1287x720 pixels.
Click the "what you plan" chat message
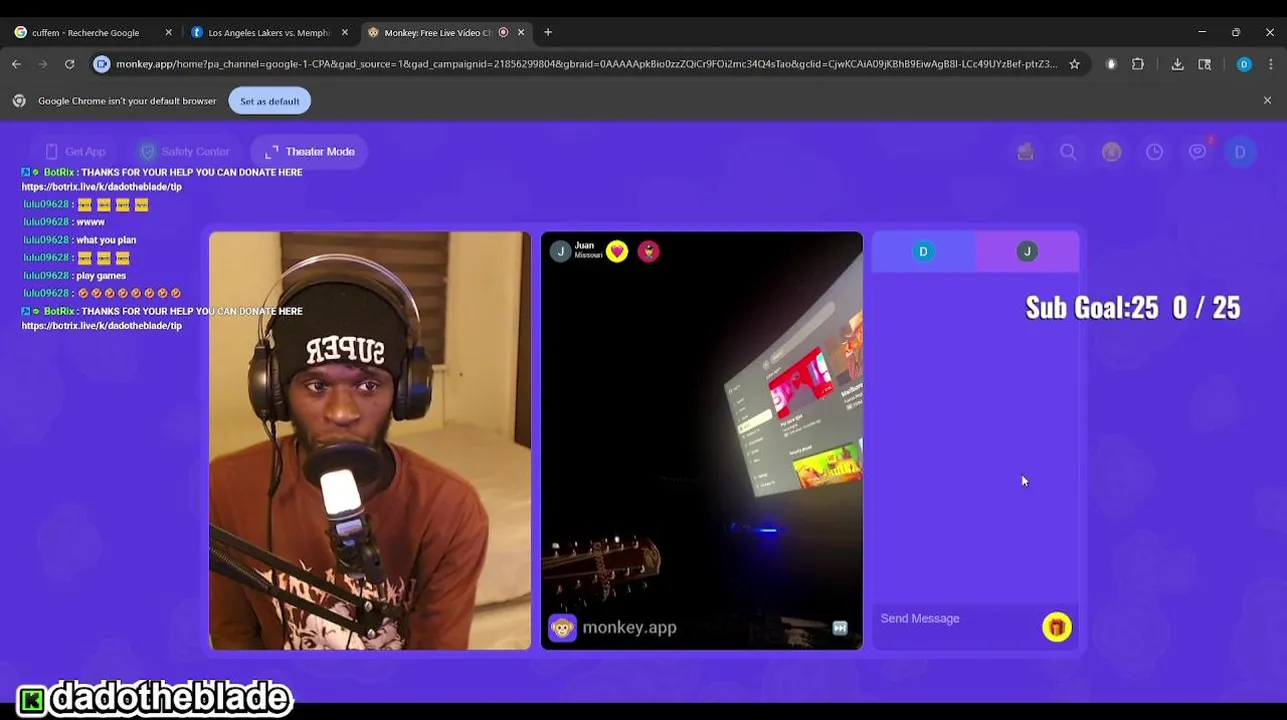click(x=106, y=240)
